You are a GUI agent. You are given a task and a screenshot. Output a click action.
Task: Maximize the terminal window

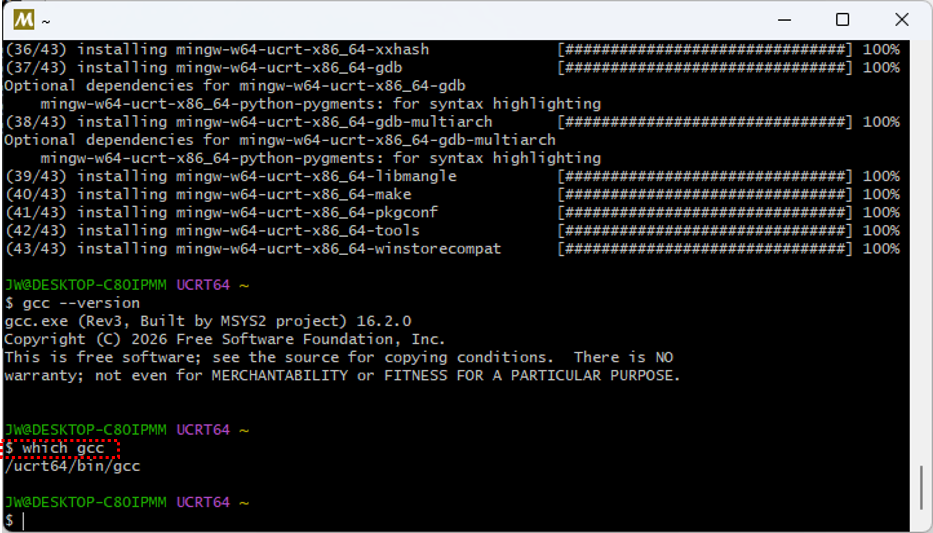[843, 20]
